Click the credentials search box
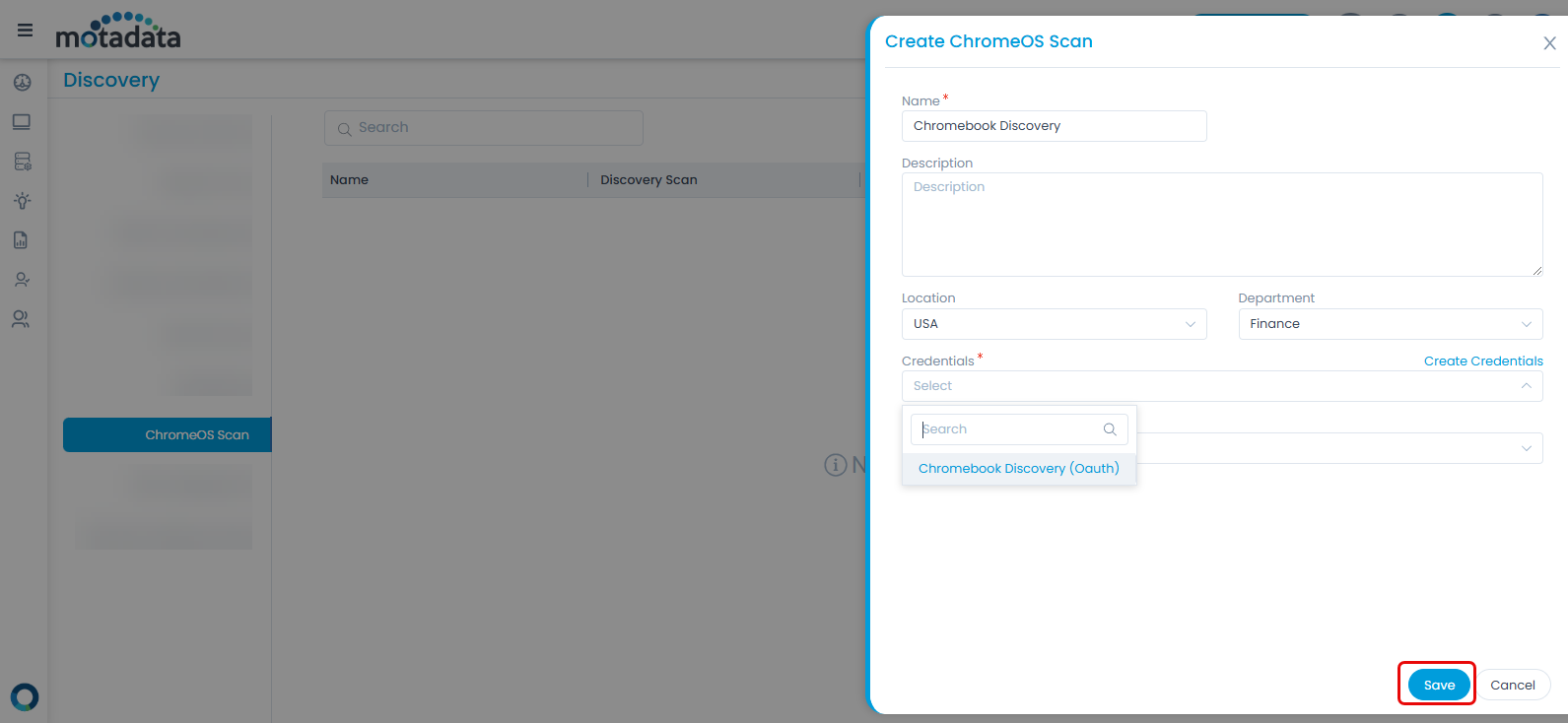Screen dimensions: 1568x723 [1019, 429]
